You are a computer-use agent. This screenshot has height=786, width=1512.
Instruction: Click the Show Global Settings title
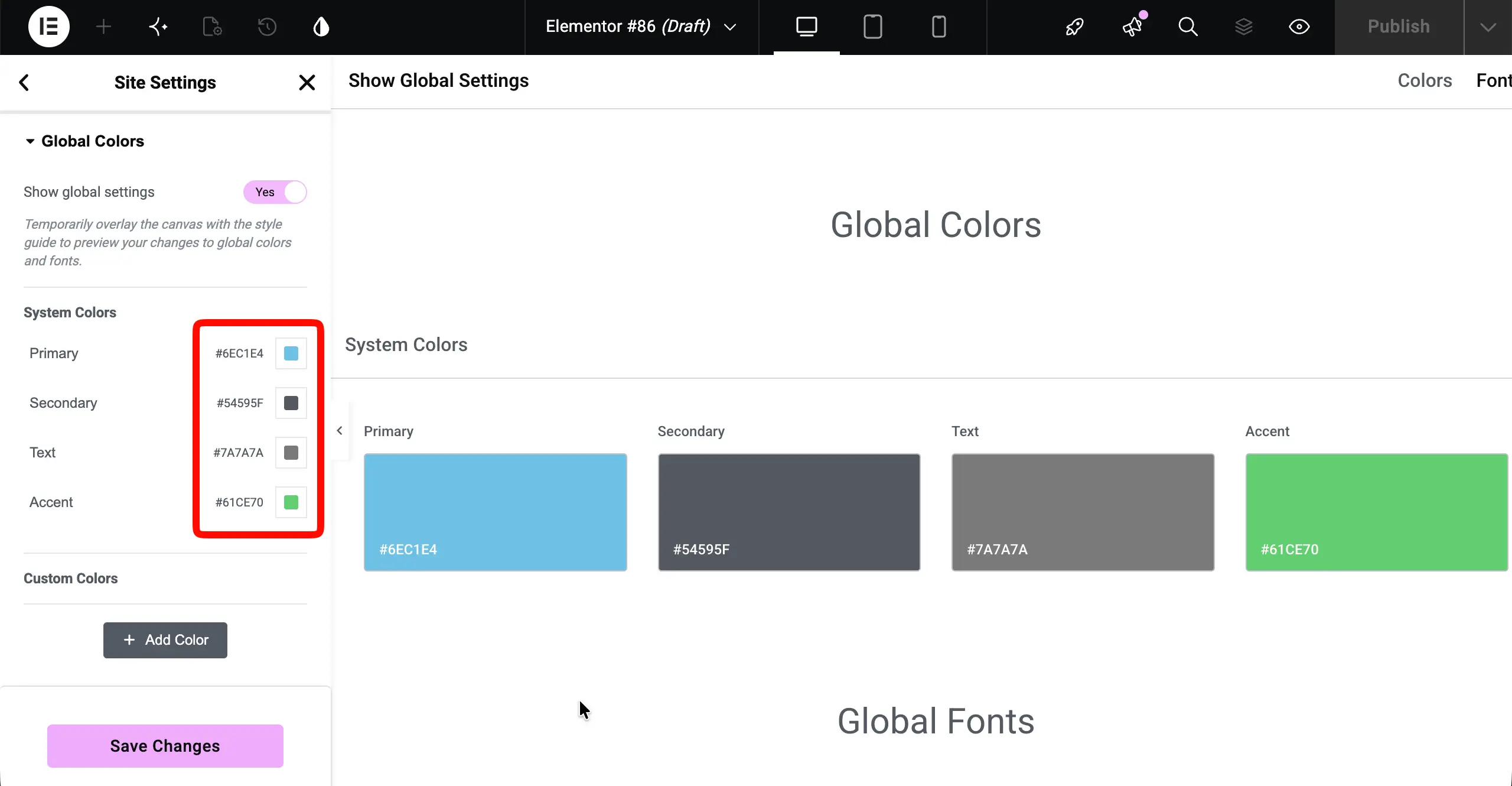[x=438, y=80]
